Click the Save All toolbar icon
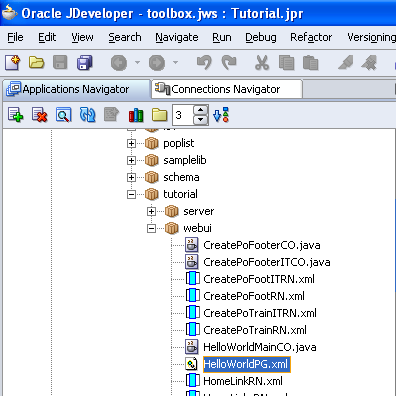 click(x=85, y=62)
